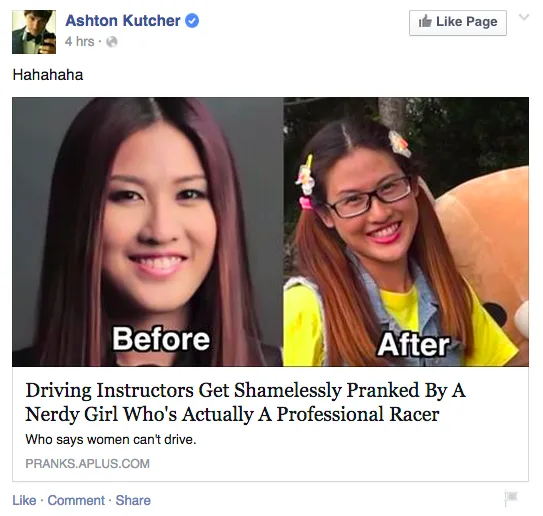Click the blue verified badge icon

[x=192, y=21]
